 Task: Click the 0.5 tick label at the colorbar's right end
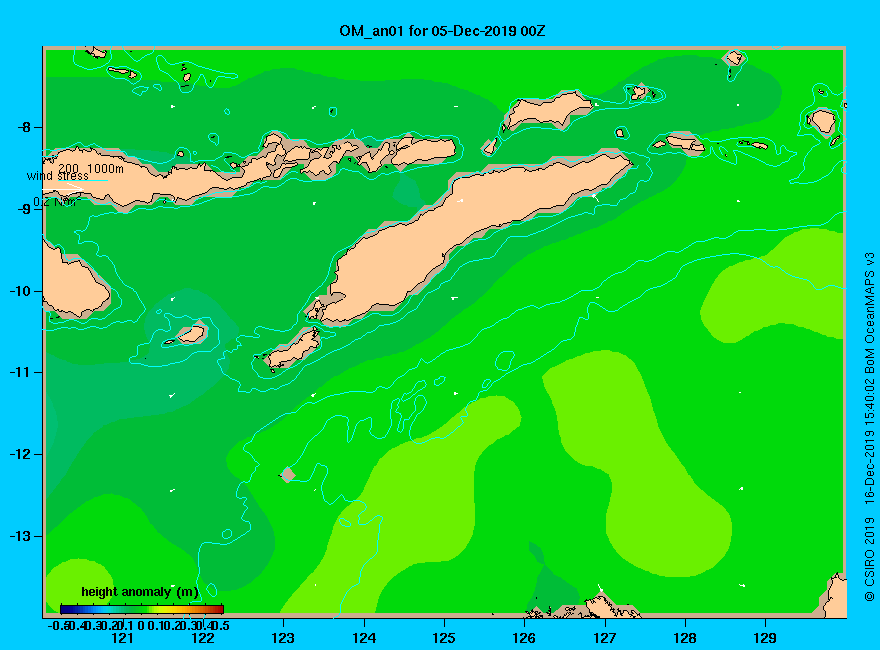point(222,625)
